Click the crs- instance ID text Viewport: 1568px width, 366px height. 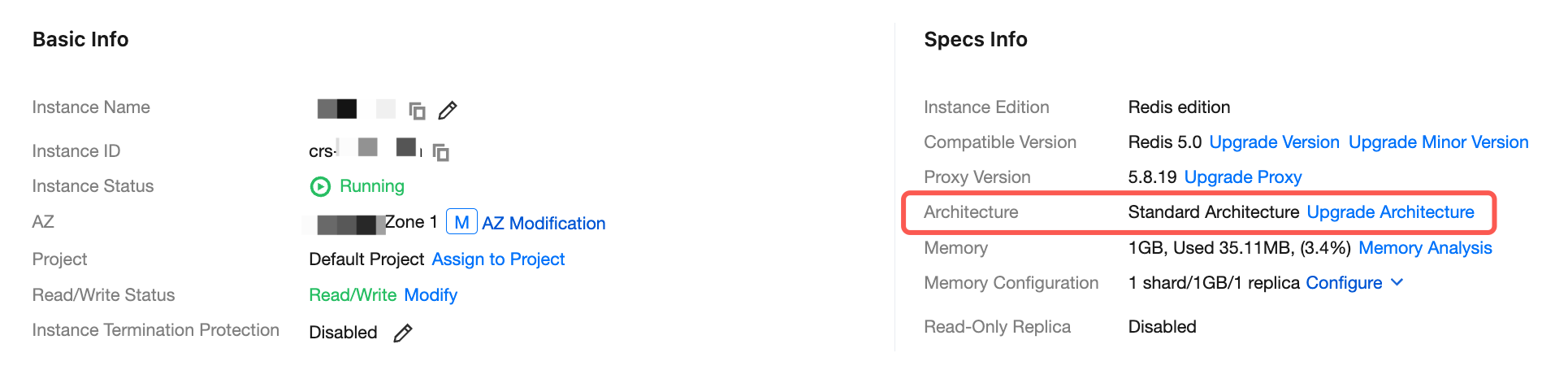[x=322, y=151]
